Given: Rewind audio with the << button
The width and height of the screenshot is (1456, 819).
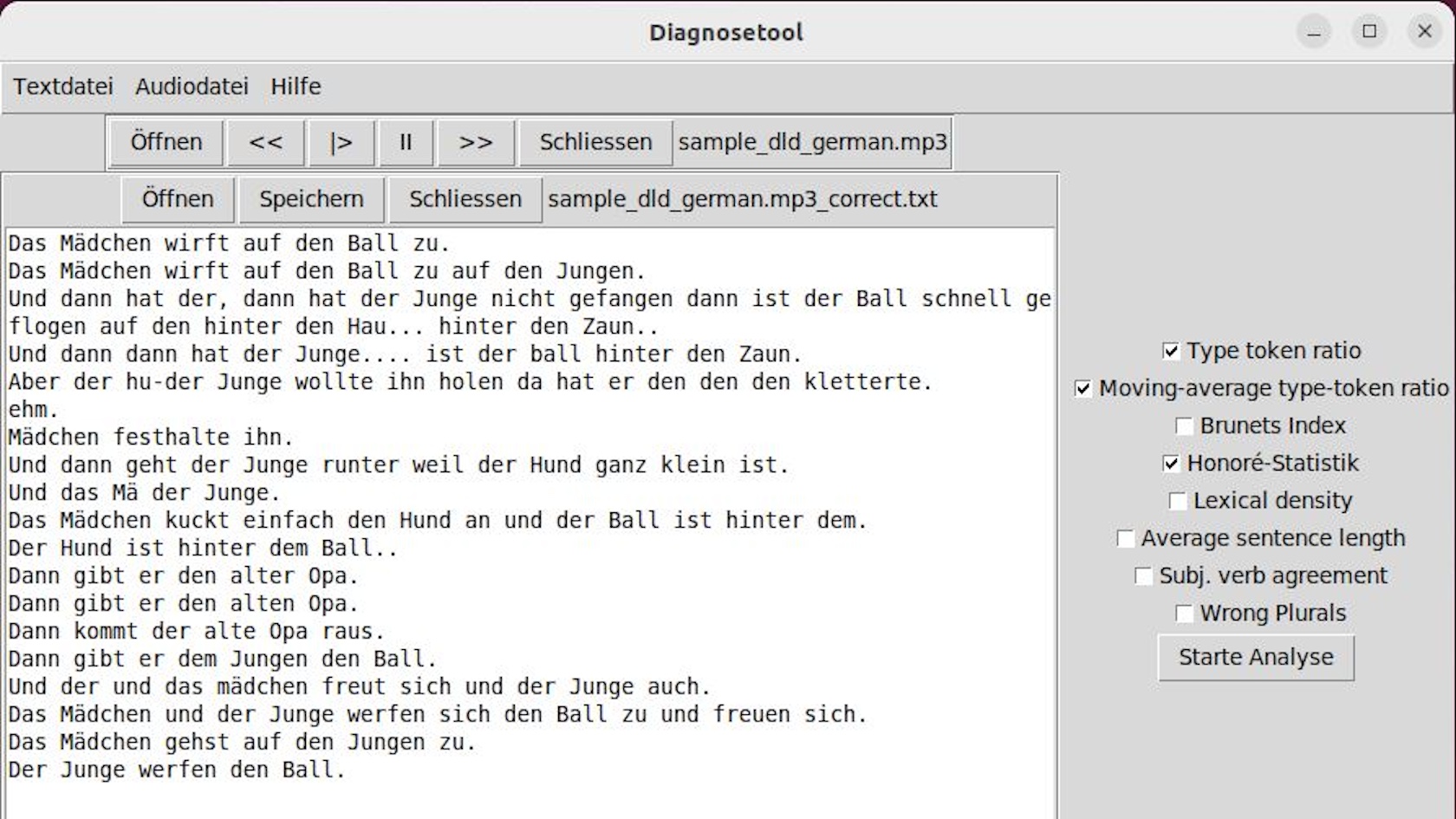Looking at the screenshot, I should [x=265, y=142].
